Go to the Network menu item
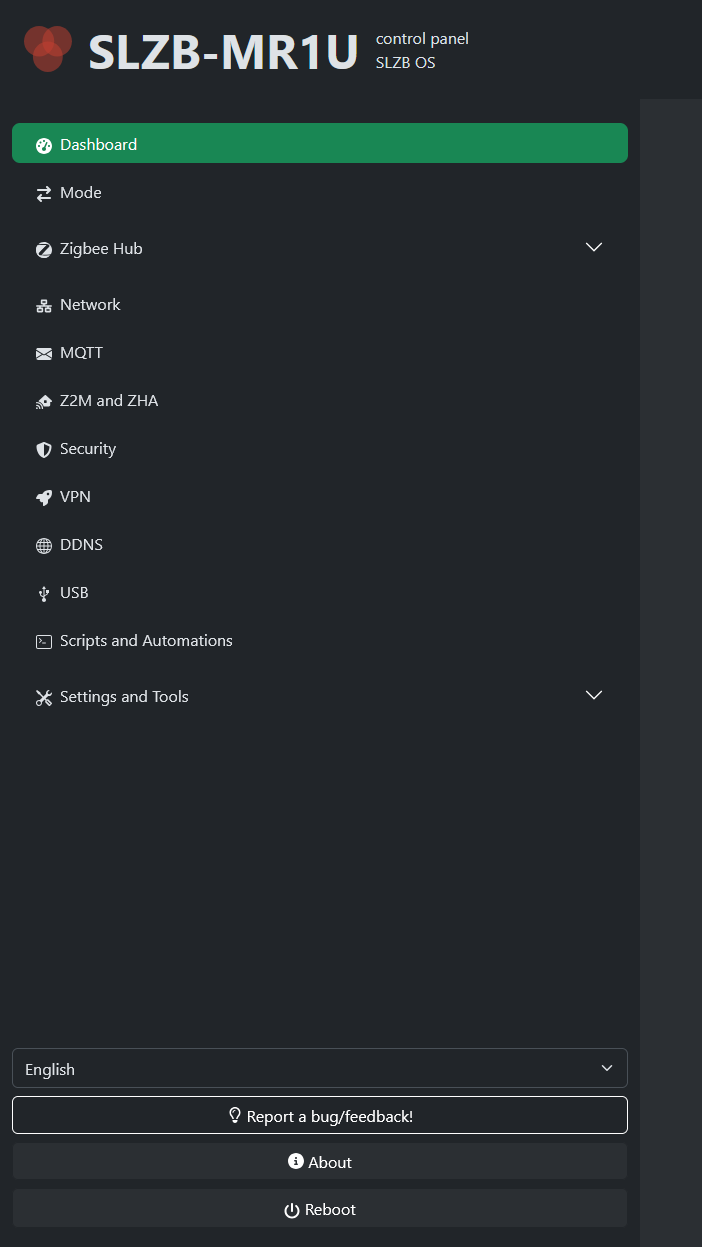The height and width of the screenshot is (1247, 702). pos(90,305)
